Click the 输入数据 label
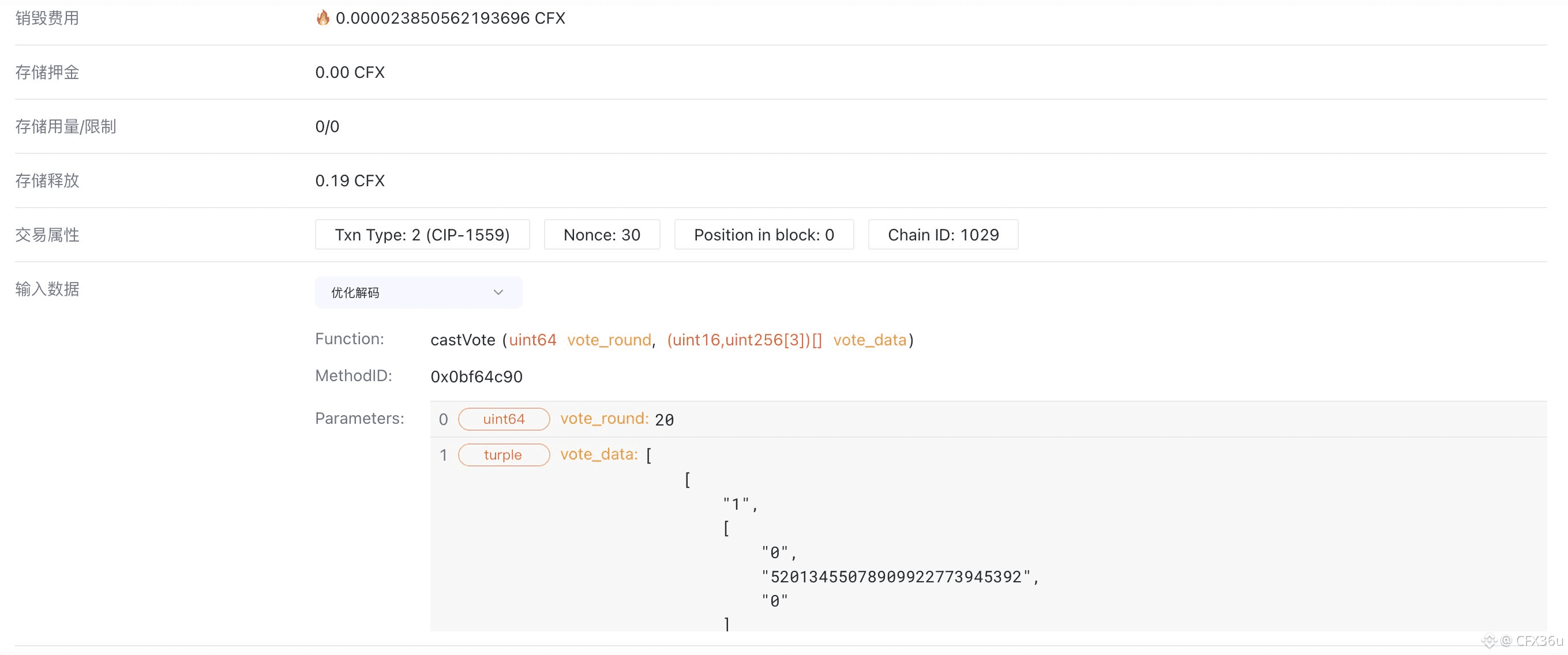Screen dimensions: 1568x655 point(47,289)
